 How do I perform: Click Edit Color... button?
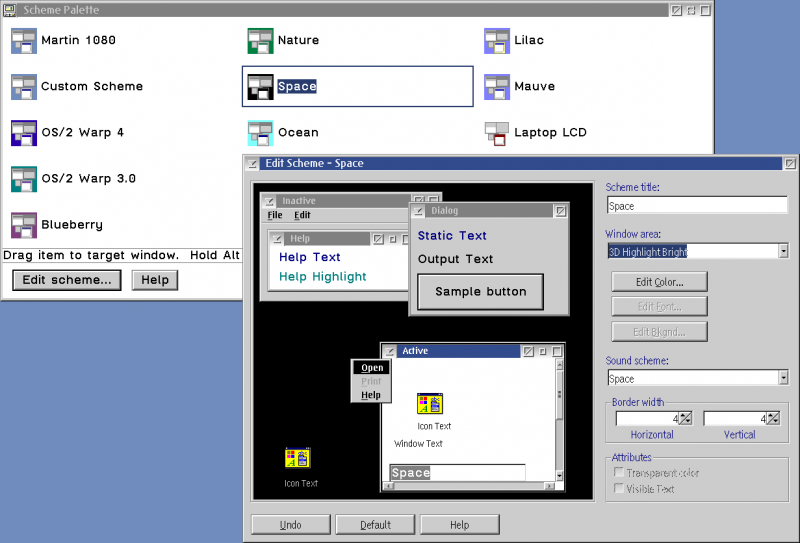[x=659, y=282]
